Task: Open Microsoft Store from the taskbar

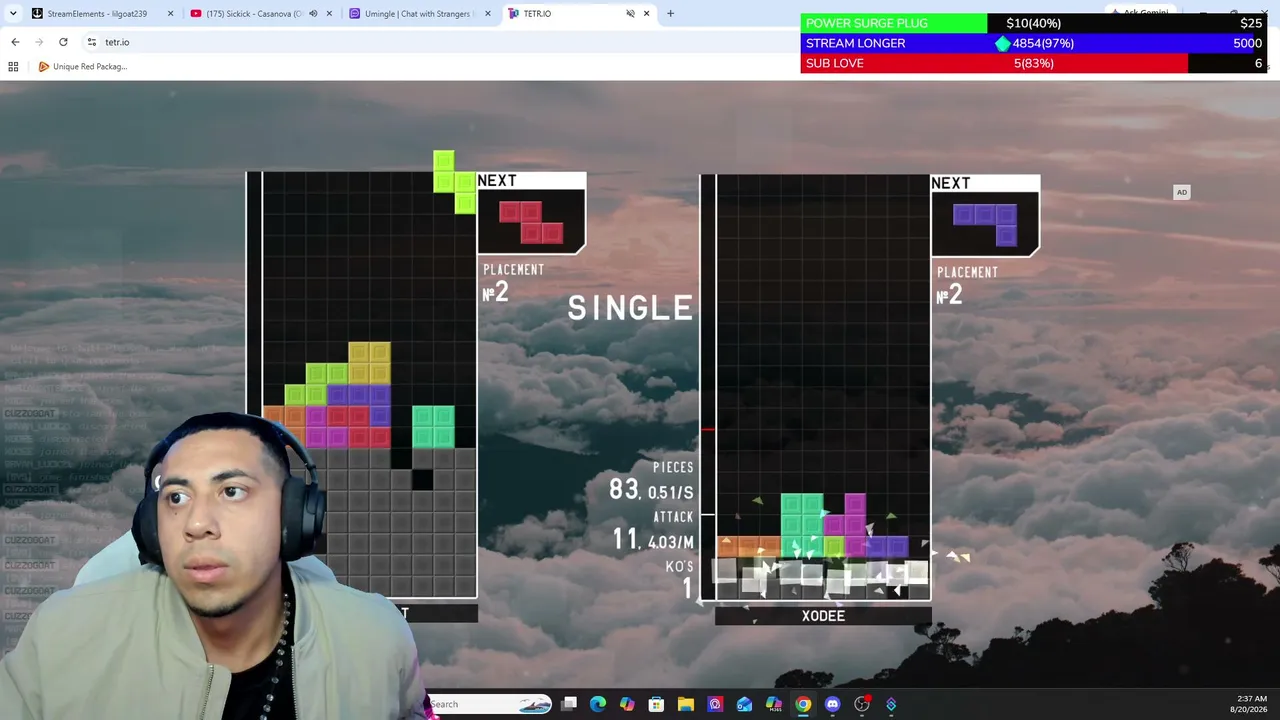Action: coord(656,704)
